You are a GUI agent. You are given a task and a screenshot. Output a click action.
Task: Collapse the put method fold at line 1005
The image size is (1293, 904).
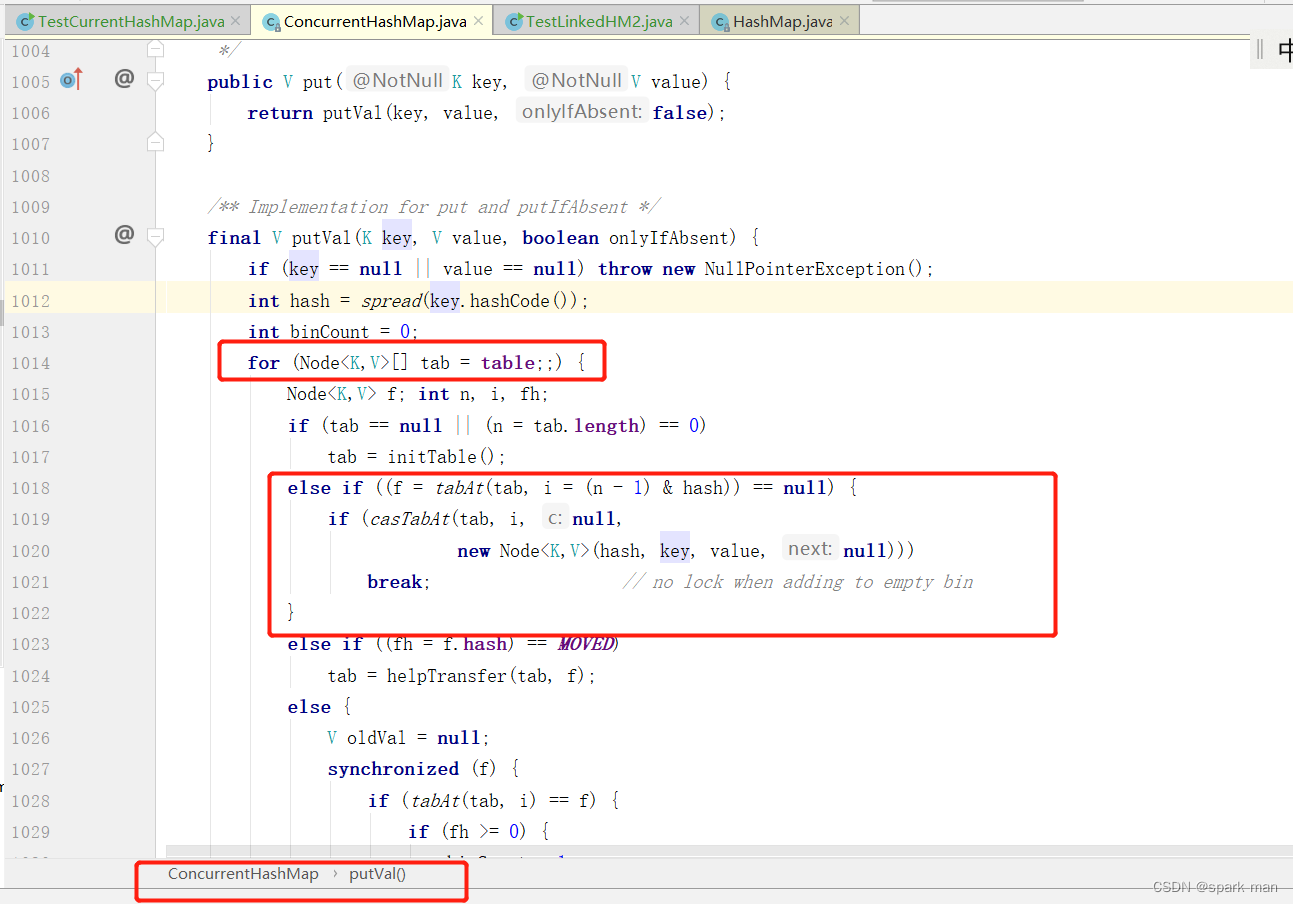tap(155, 81)
